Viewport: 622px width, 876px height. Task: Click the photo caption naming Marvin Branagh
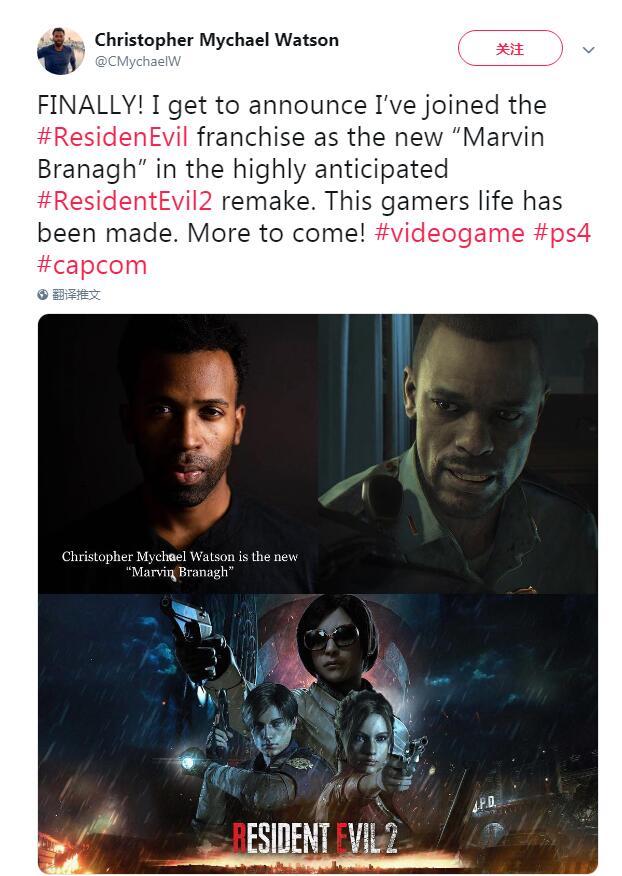click(x=179, y=564)
